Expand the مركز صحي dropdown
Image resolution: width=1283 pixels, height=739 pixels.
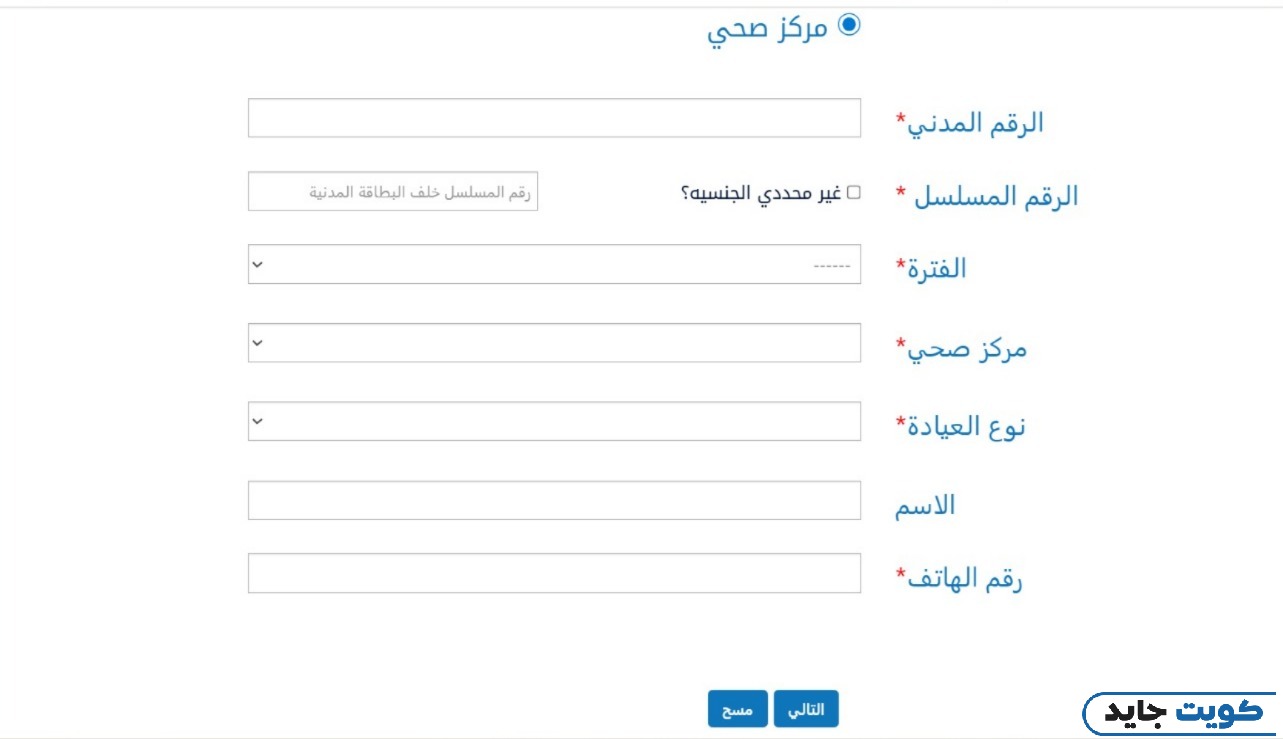click(554, 343)
